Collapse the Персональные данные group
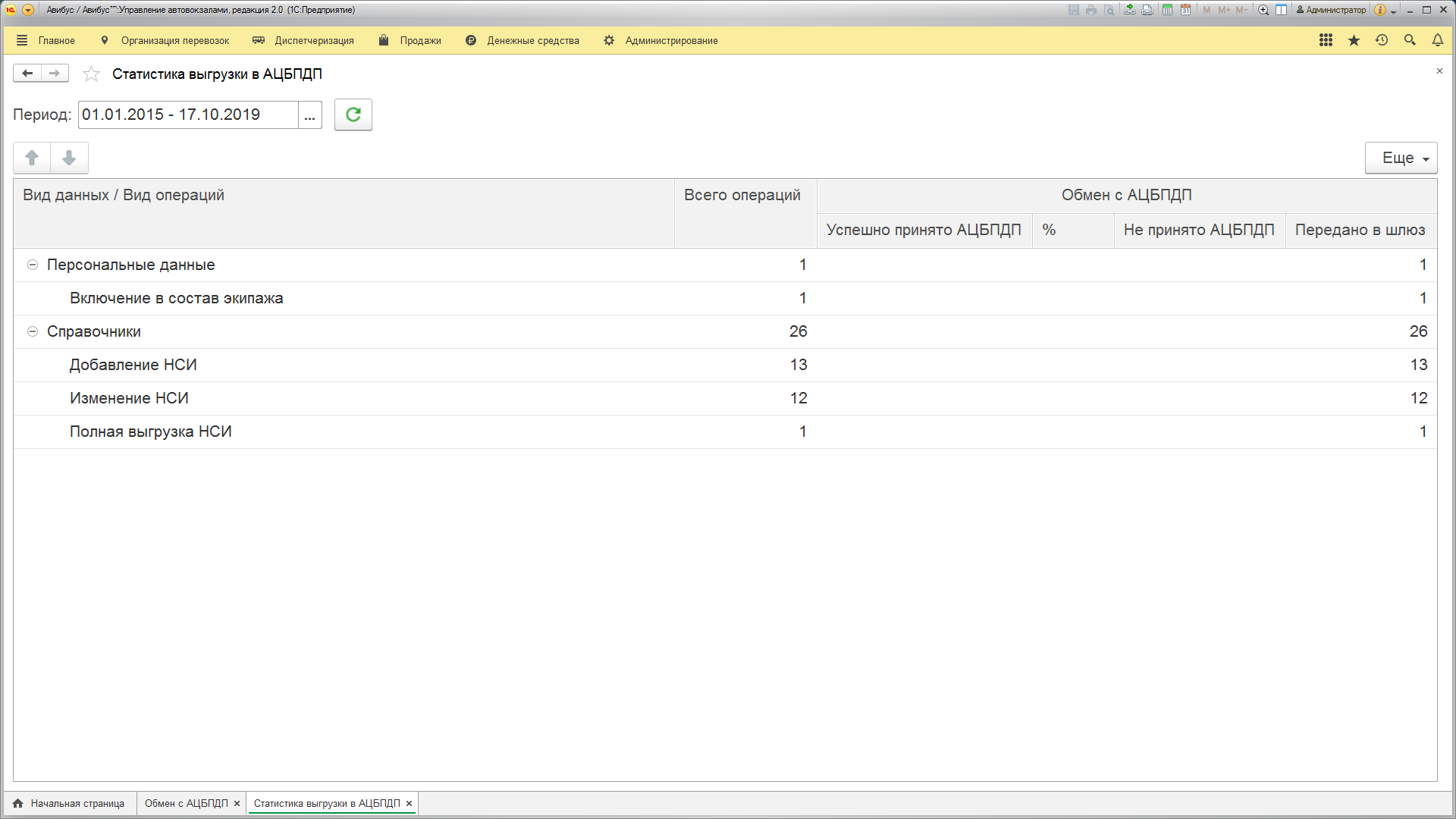 33,265
